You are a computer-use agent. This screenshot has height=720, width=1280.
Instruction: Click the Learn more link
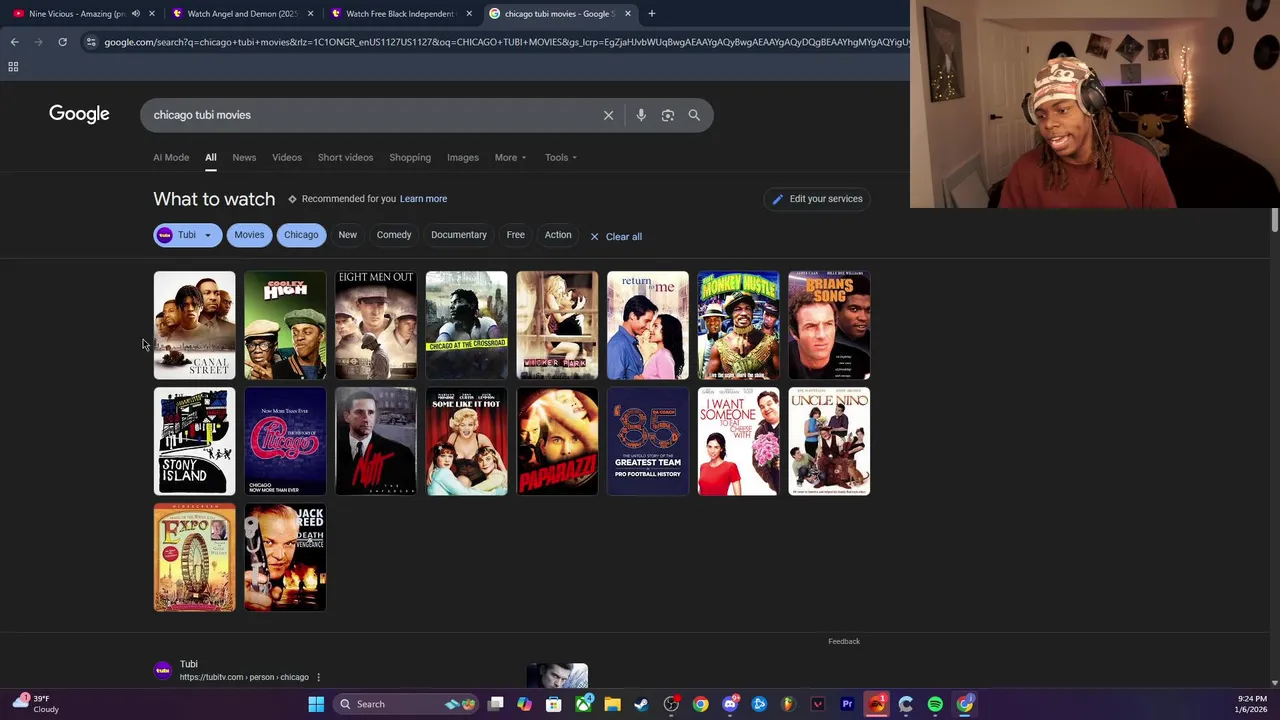423,199
